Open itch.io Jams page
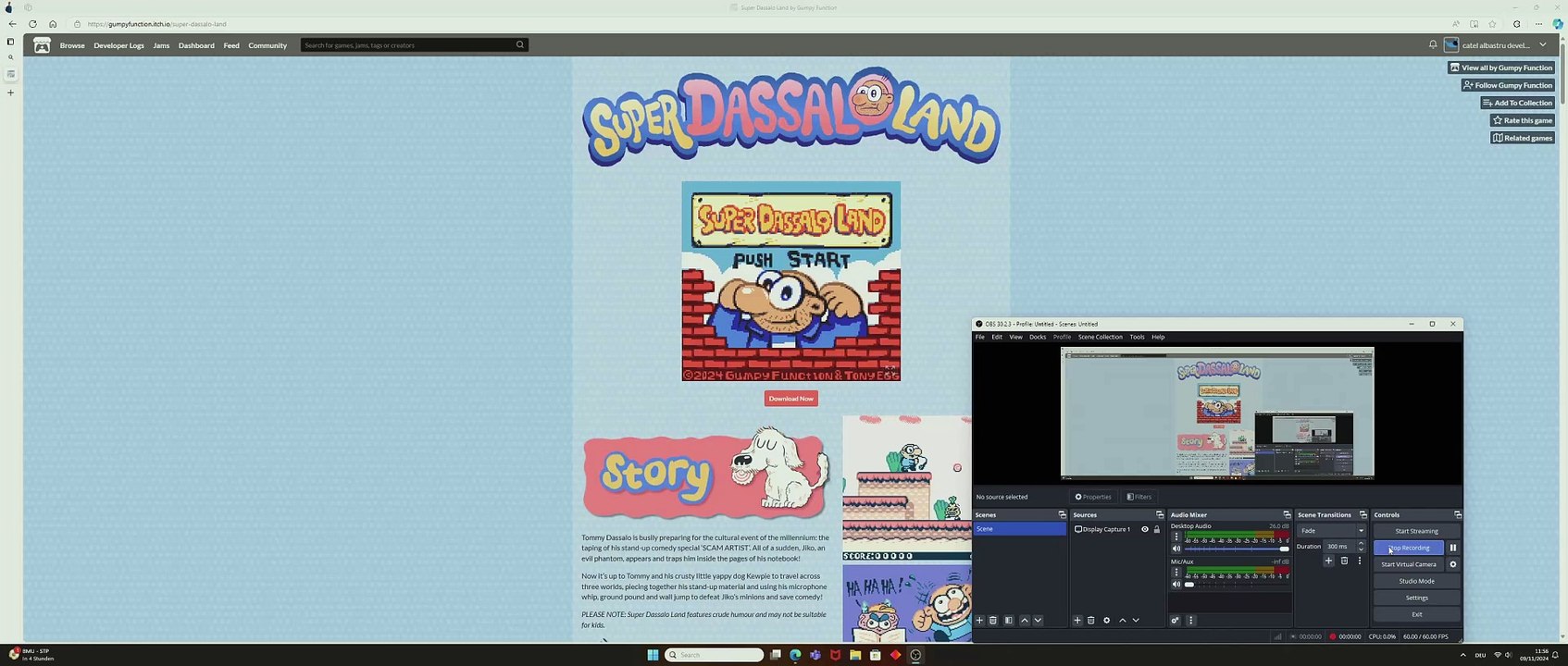 [x=161, y=45]
